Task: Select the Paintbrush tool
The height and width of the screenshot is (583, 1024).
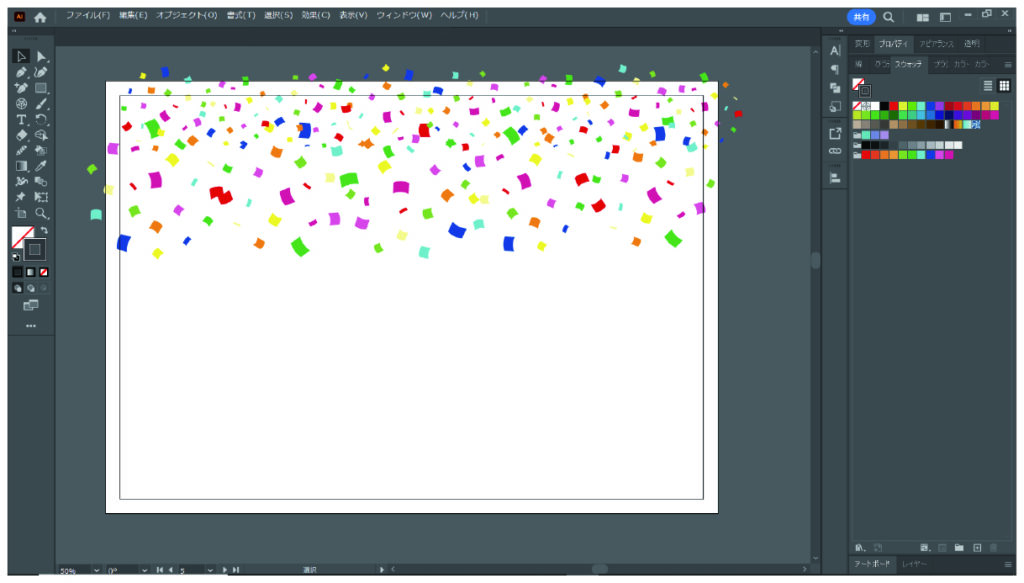Action: tap(41, 104)
